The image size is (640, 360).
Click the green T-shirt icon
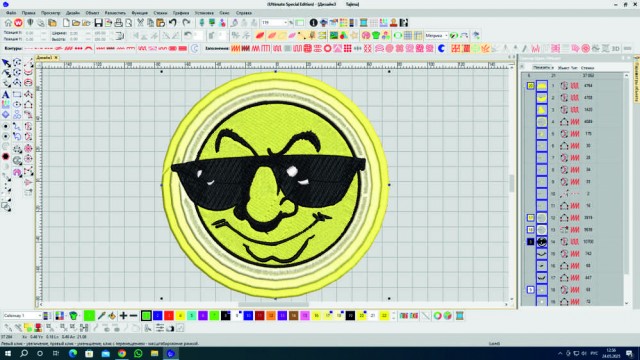click(x=376, y=36)
